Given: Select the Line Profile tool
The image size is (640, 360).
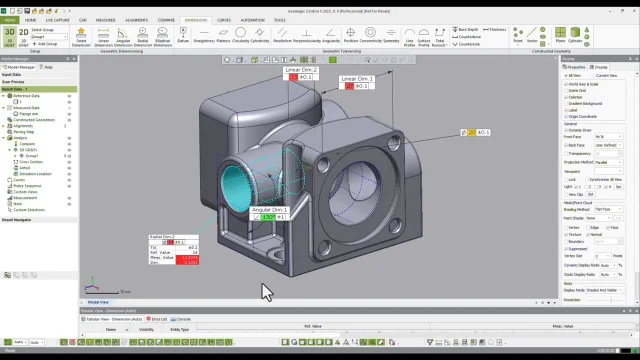Looking at the screenshot, I should pos(409,37).
